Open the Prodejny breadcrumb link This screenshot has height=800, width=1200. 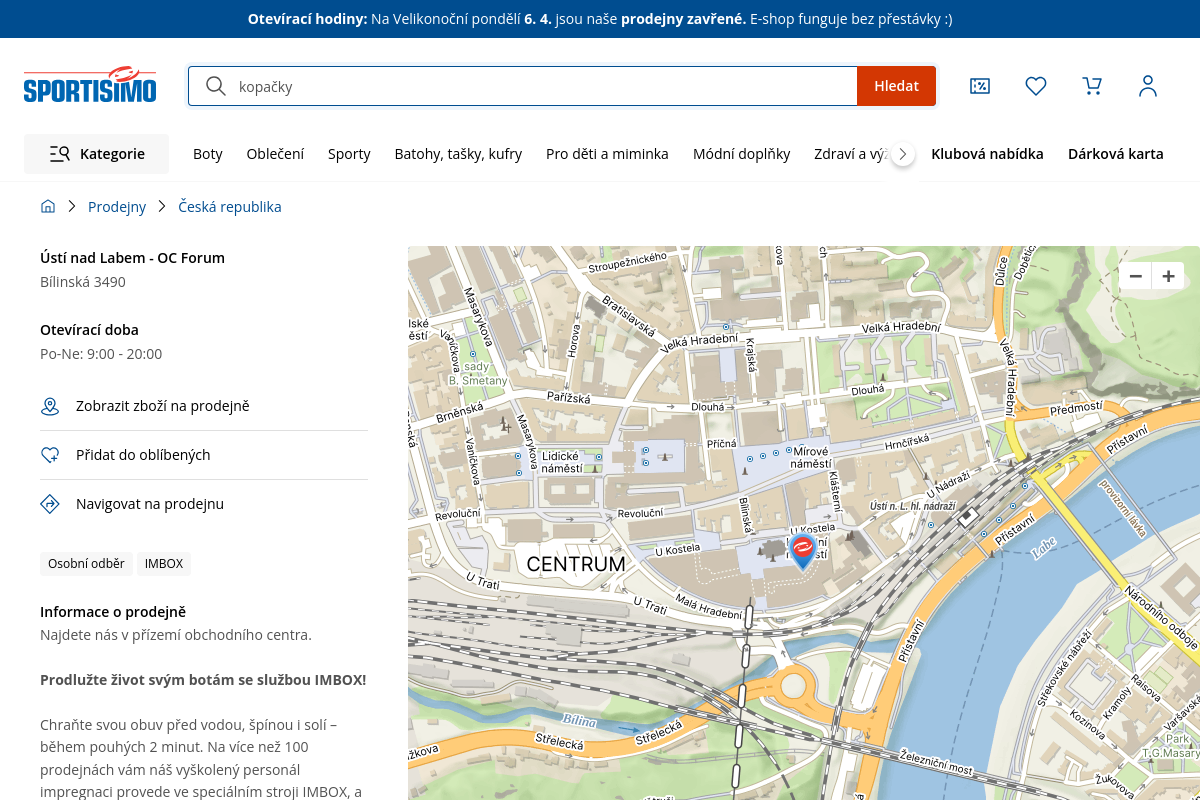pos(117,207)
